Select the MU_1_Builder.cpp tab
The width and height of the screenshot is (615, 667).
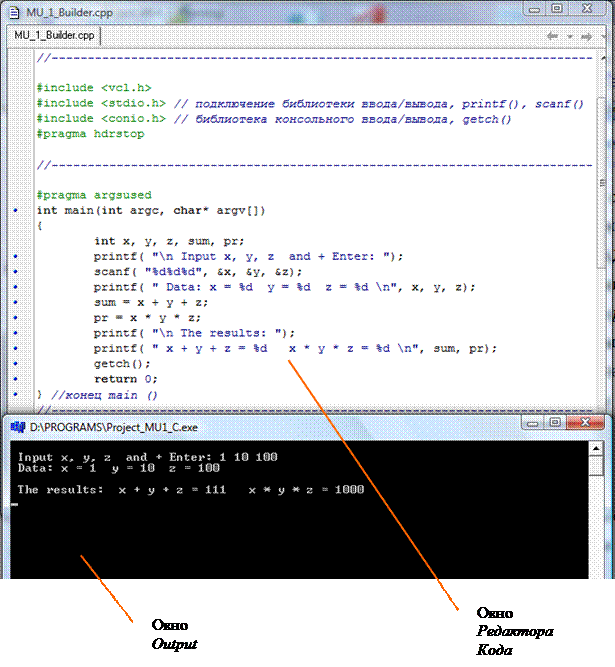pyautogui.click(x=56, y=35)
